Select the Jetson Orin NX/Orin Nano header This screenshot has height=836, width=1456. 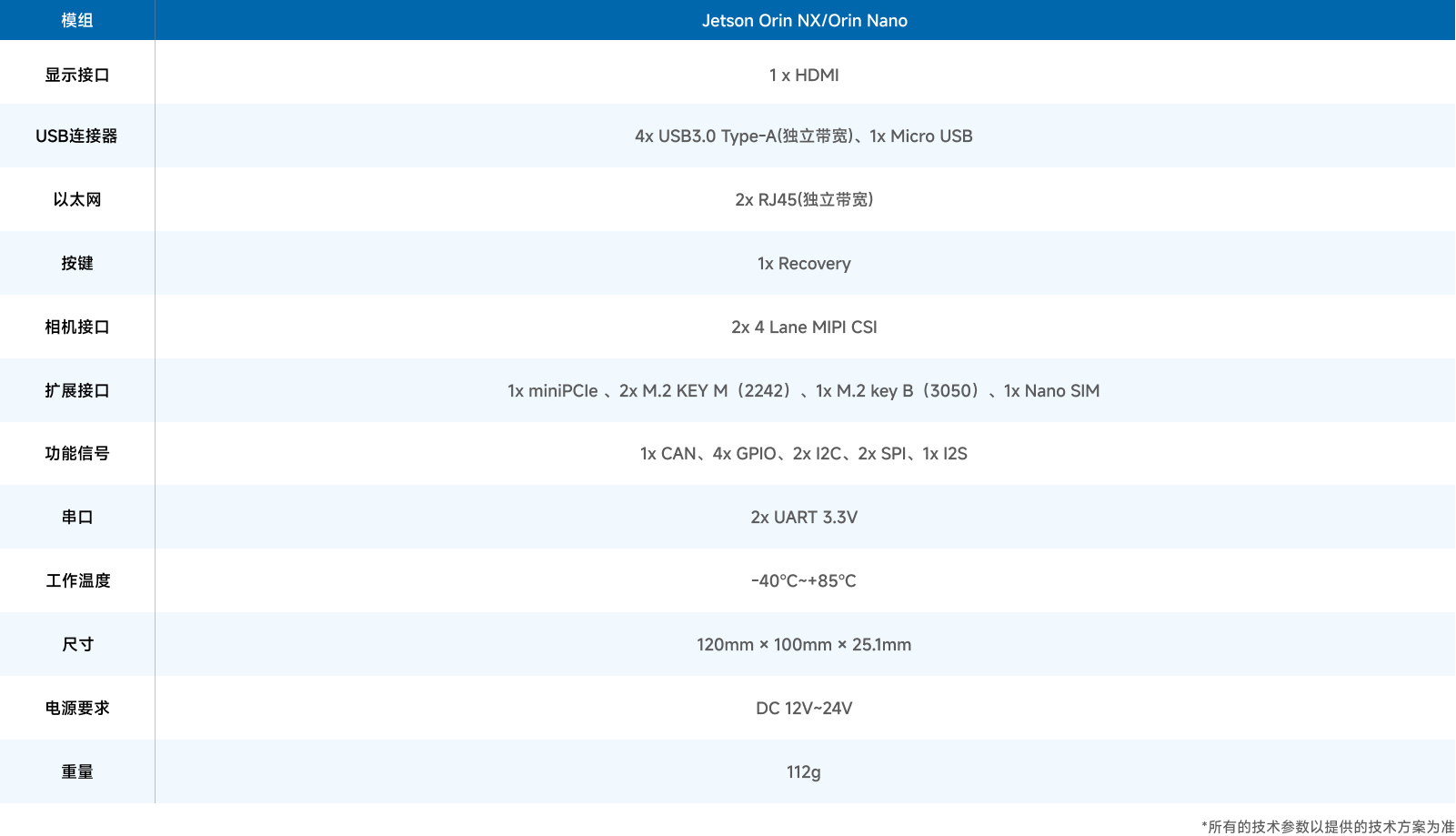pyautogui.click(x=805, y=20)
